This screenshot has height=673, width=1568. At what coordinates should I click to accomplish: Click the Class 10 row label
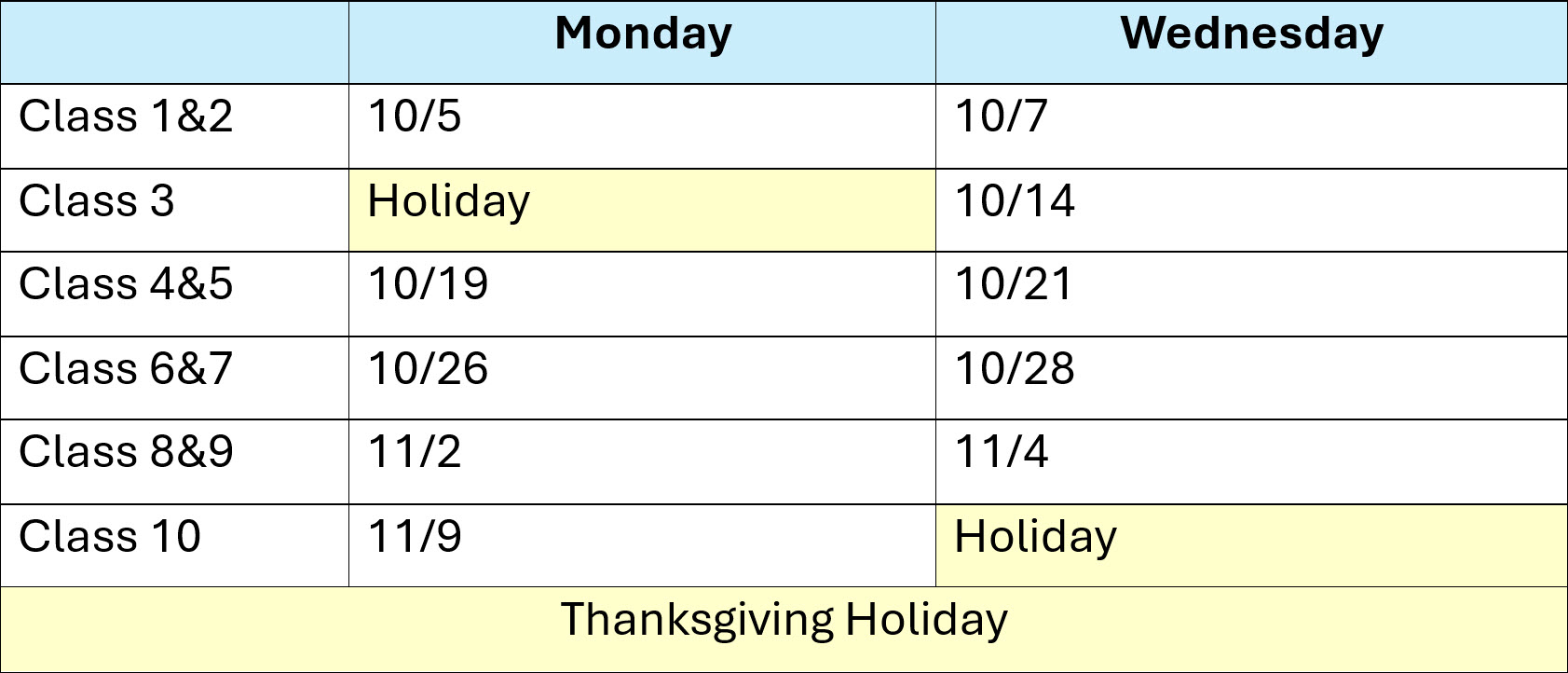coord(174,546)
